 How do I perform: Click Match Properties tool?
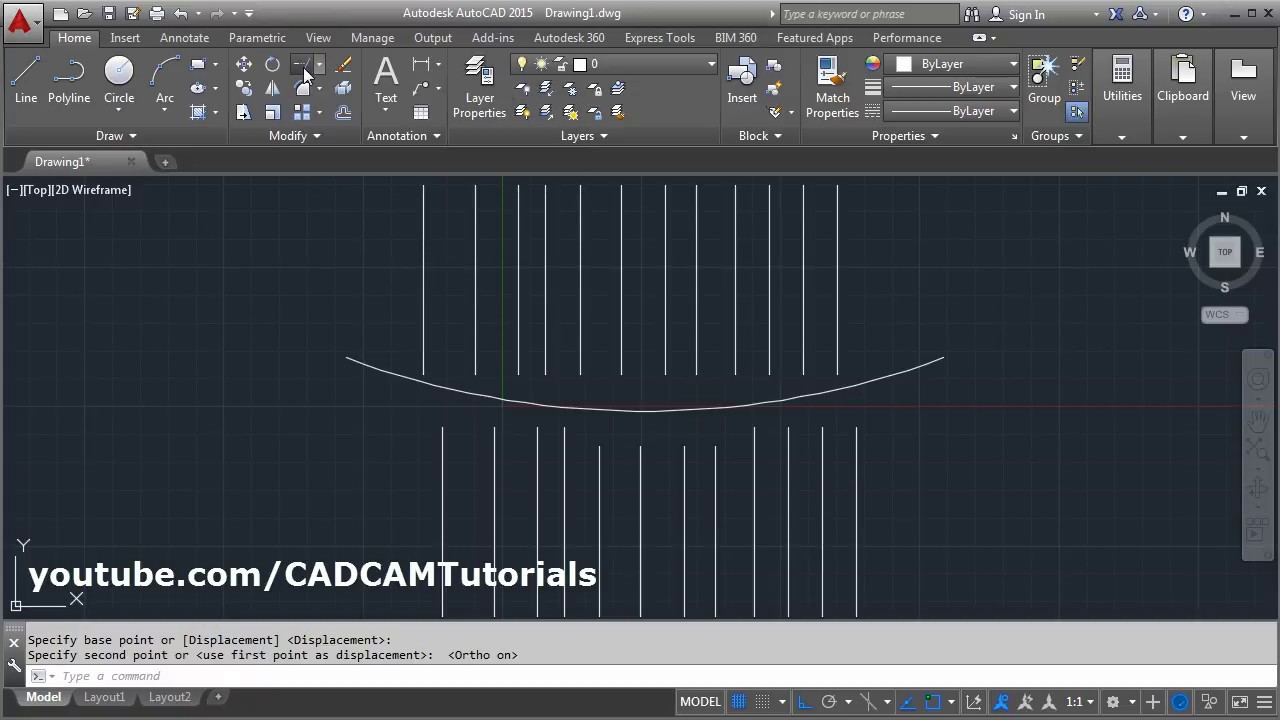point(832,88)
